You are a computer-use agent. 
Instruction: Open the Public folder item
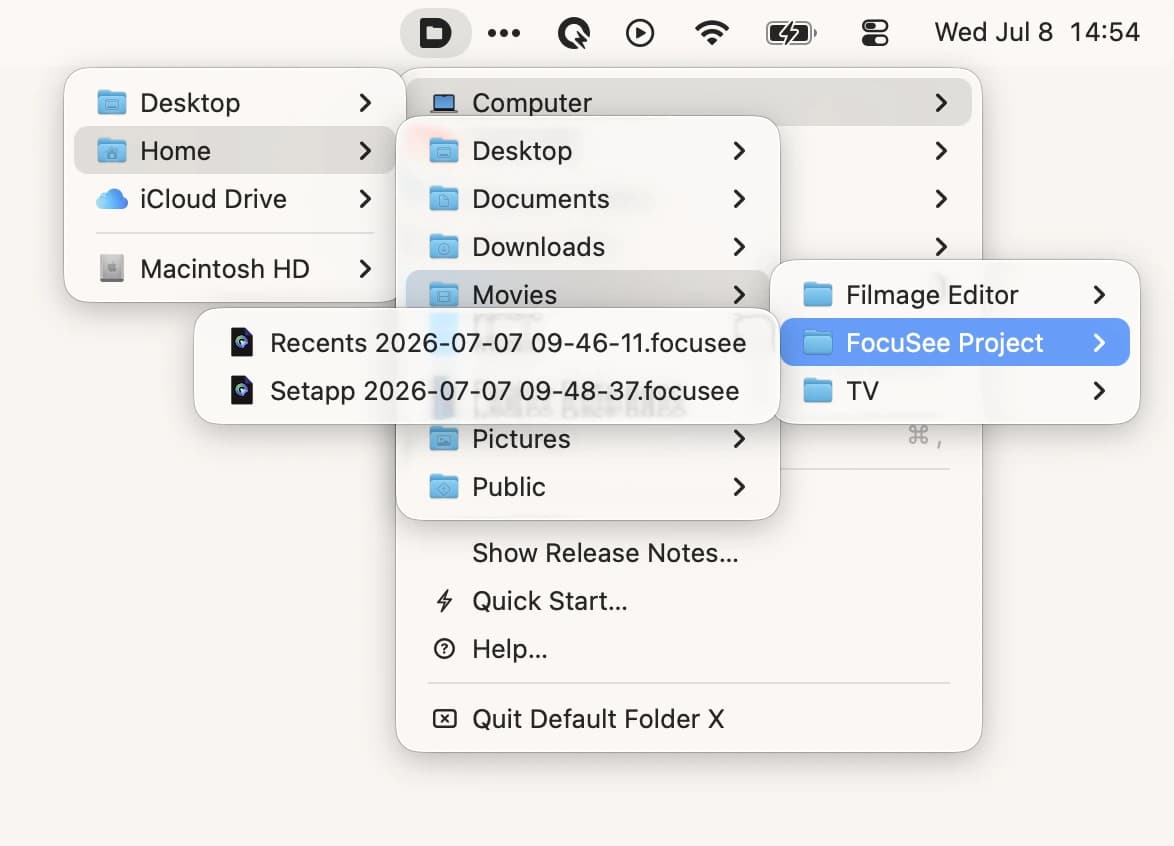tap(588, 487)
